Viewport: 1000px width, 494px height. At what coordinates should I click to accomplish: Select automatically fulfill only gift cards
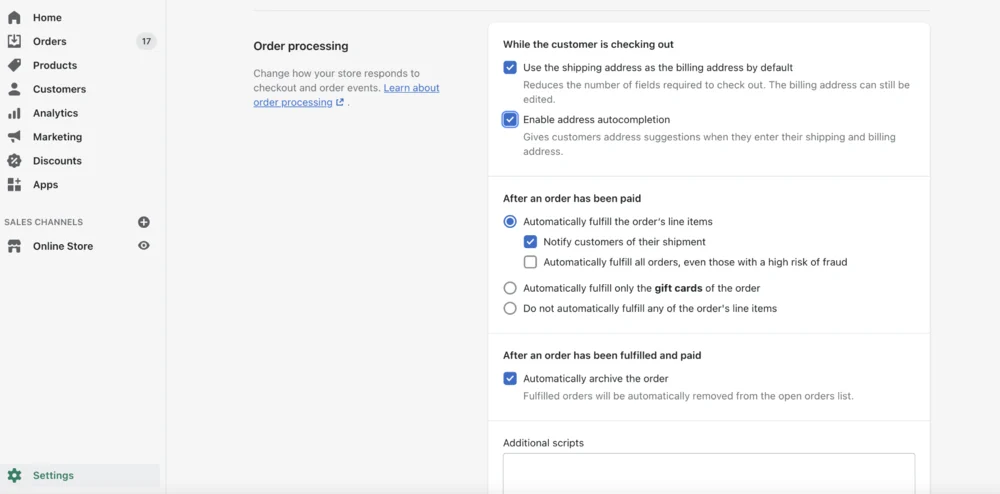[510, 288]
